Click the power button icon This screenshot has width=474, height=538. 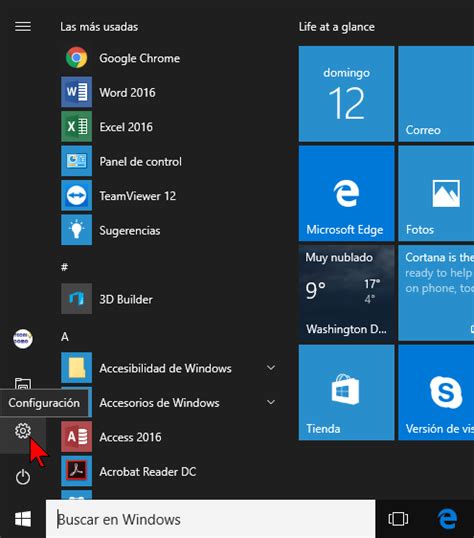coord(23,477)
